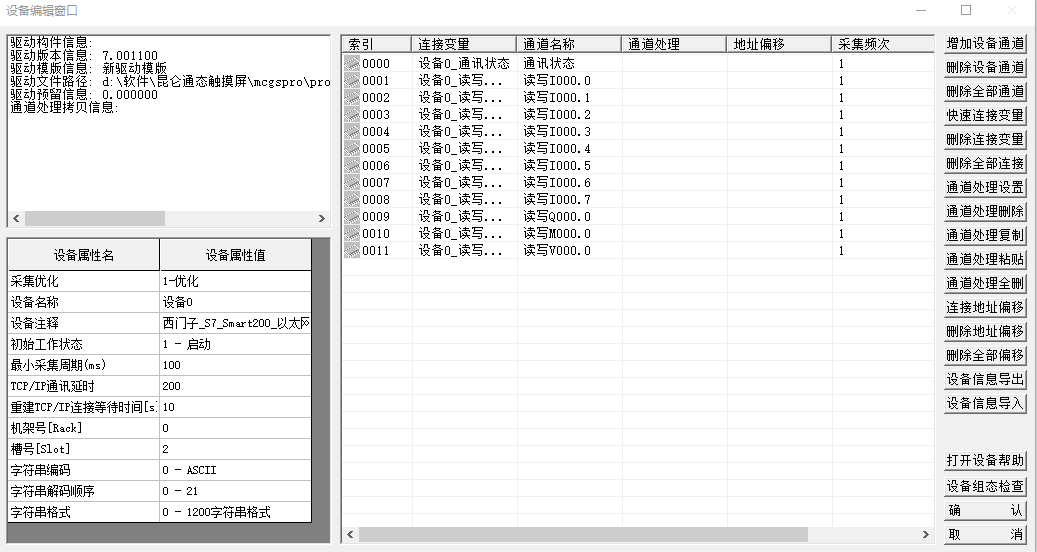Click the channel icon for row 0000
The image size is (1037, 552).
click(x=353, y=63)
